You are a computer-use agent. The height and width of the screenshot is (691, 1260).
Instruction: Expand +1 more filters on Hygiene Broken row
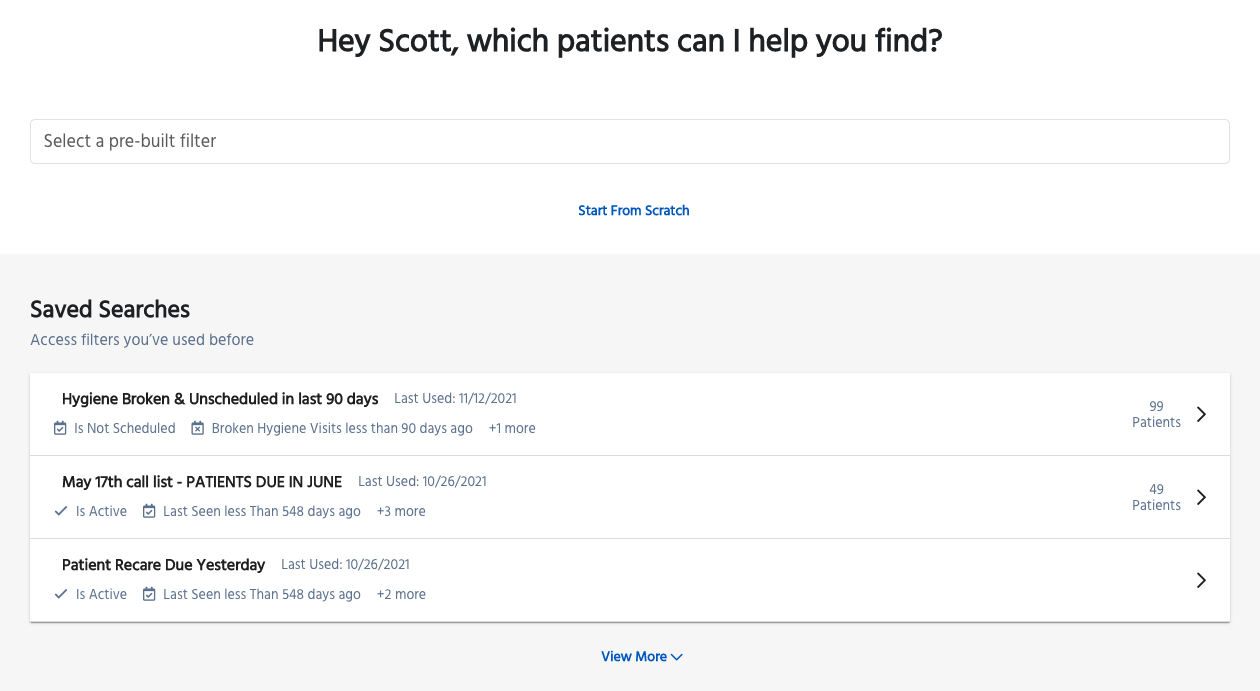pyautogui.click(x=512, y=428)
